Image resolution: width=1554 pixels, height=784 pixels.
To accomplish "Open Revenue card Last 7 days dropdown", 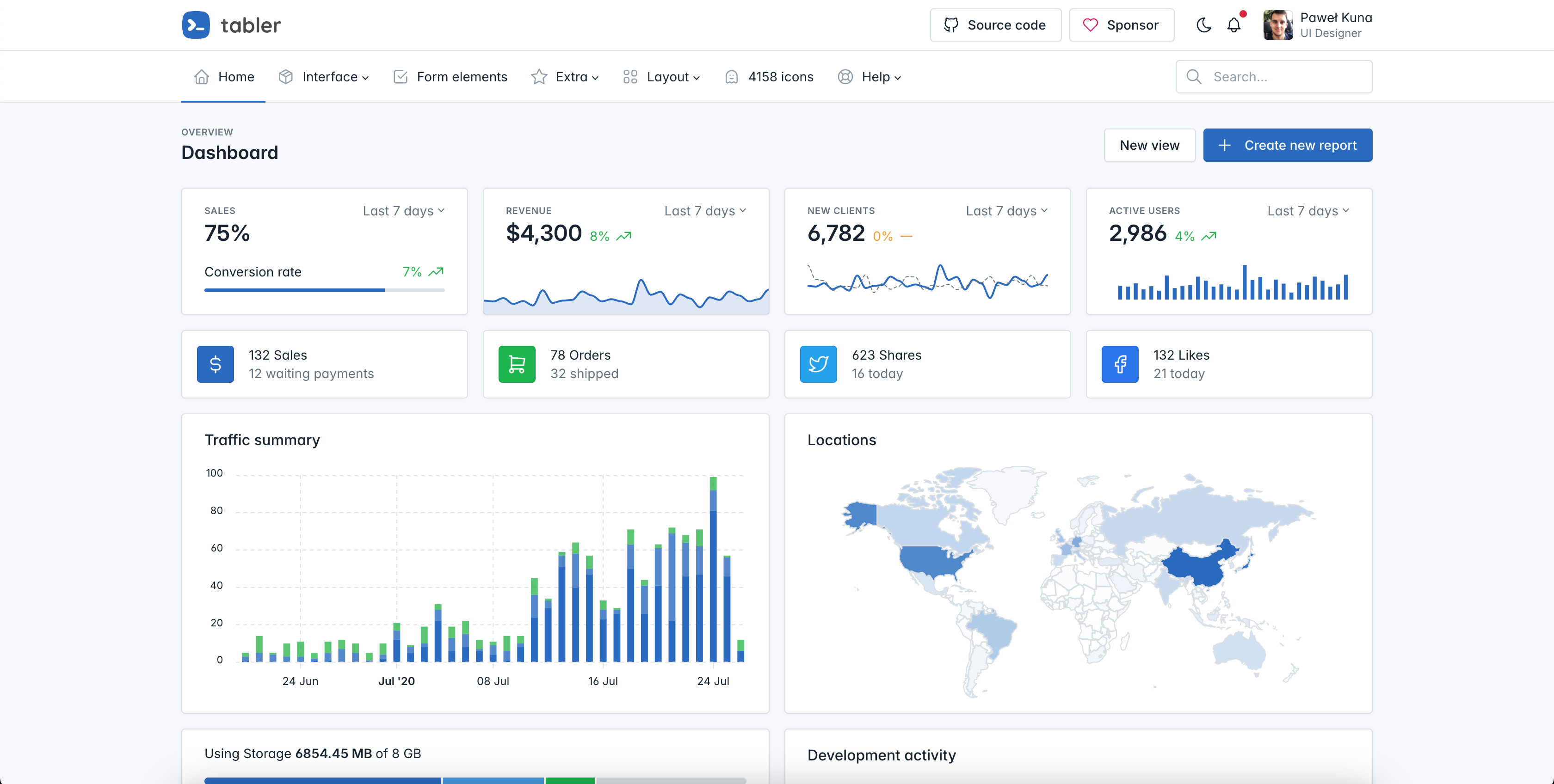I will [705, 210].
